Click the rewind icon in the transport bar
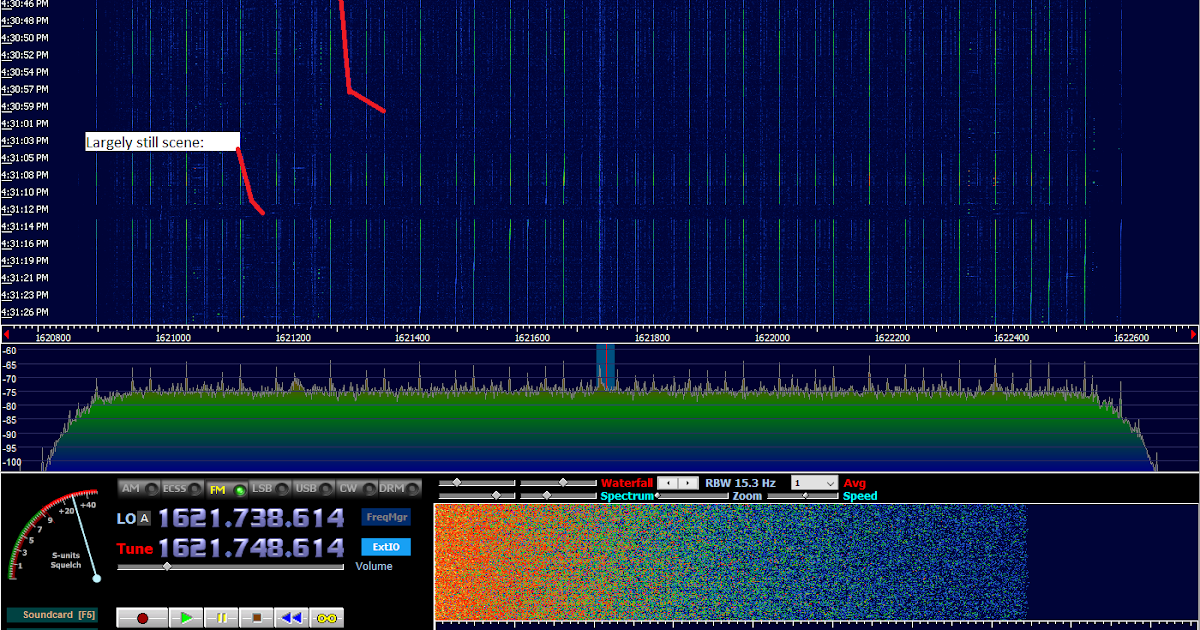The height and width of the screenshot is (630, 1200). [x=291, y=616]
